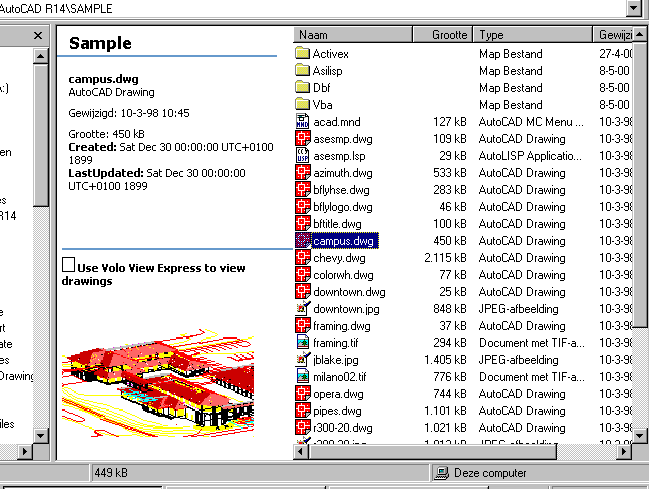Image resolution: width=649 pixels, height=489 pixels.
Task: Select the opera.dwg drawing icon
Action: [303, 393]
